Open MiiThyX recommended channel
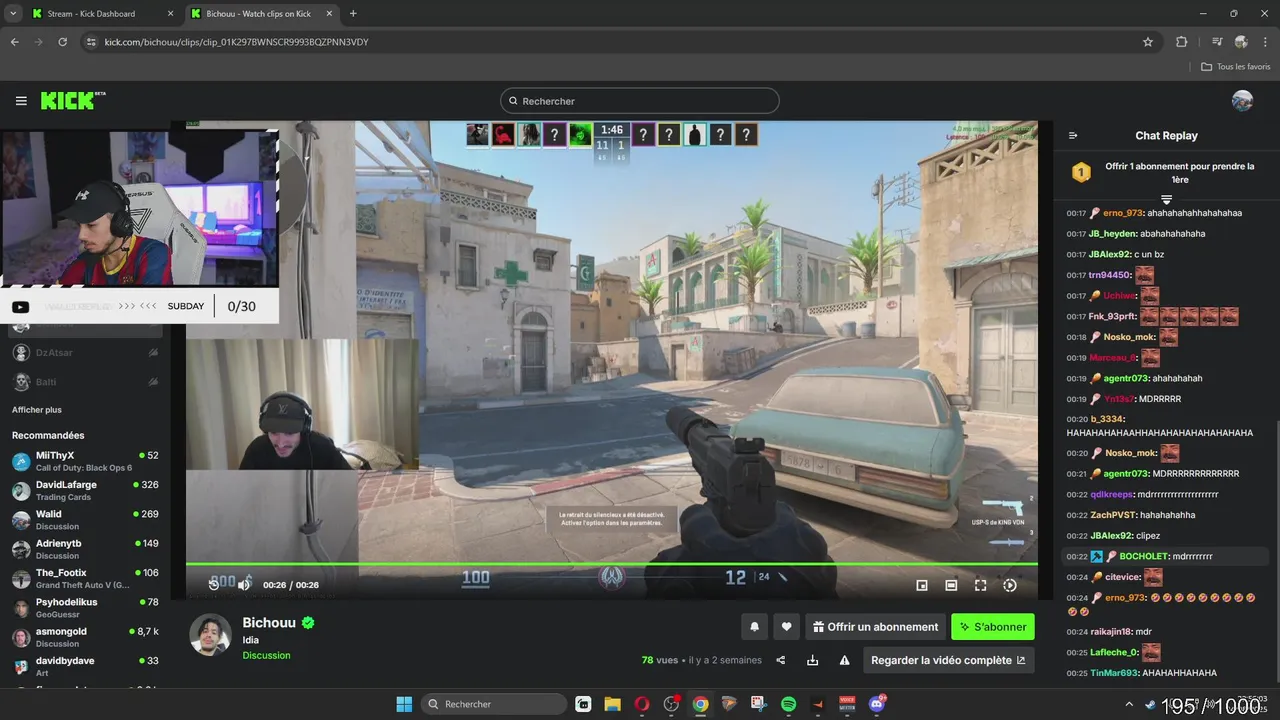This screenshot has width=1280, height=720. coord(85,461)
